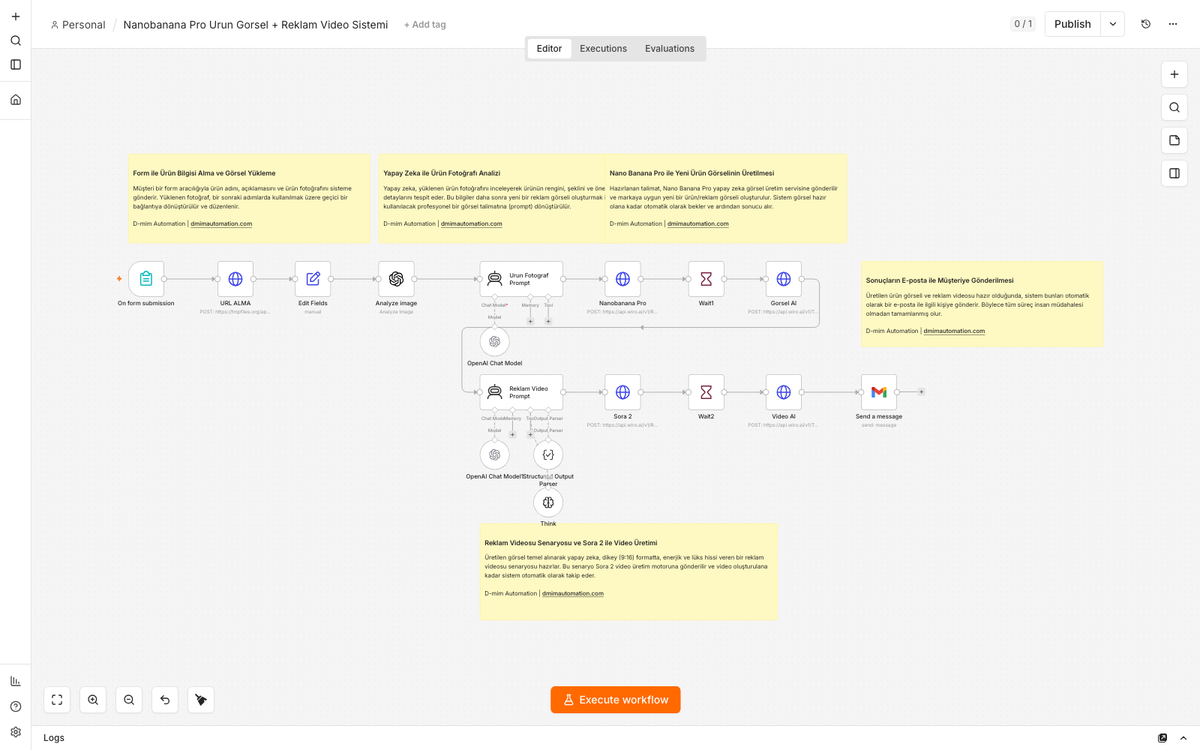Click the 0 / 1 counter badge
Viewport: 1200px width, 750px height.
coord(1023,24)
